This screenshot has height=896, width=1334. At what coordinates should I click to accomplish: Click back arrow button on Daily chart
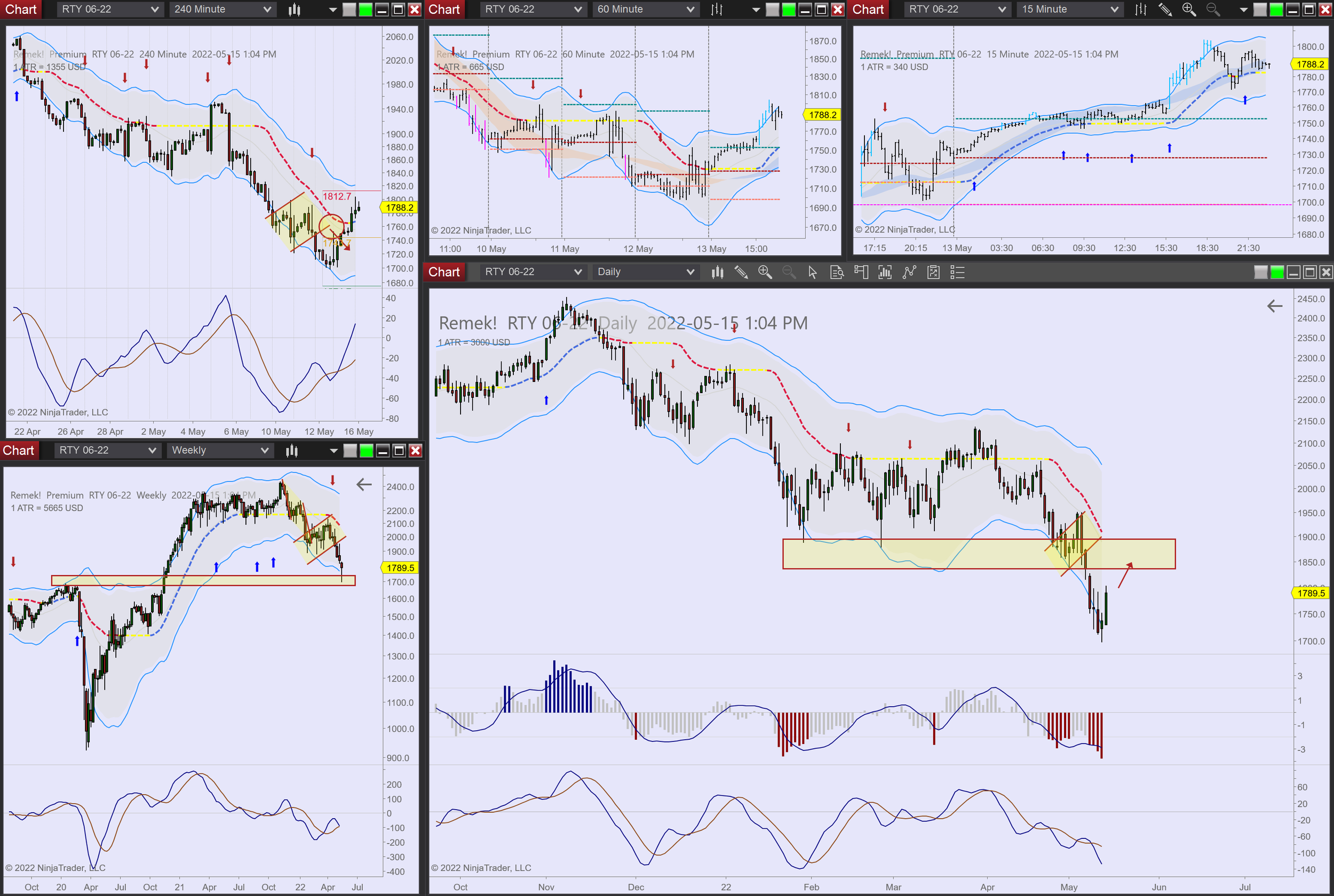tap(1274, 306)
